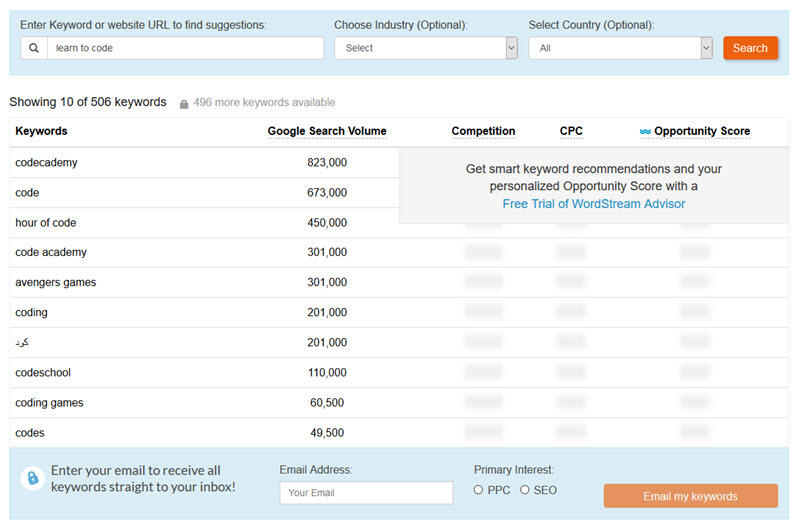Click the round lock icon near email prompt

pyautogui.click(x=32, y=478)
